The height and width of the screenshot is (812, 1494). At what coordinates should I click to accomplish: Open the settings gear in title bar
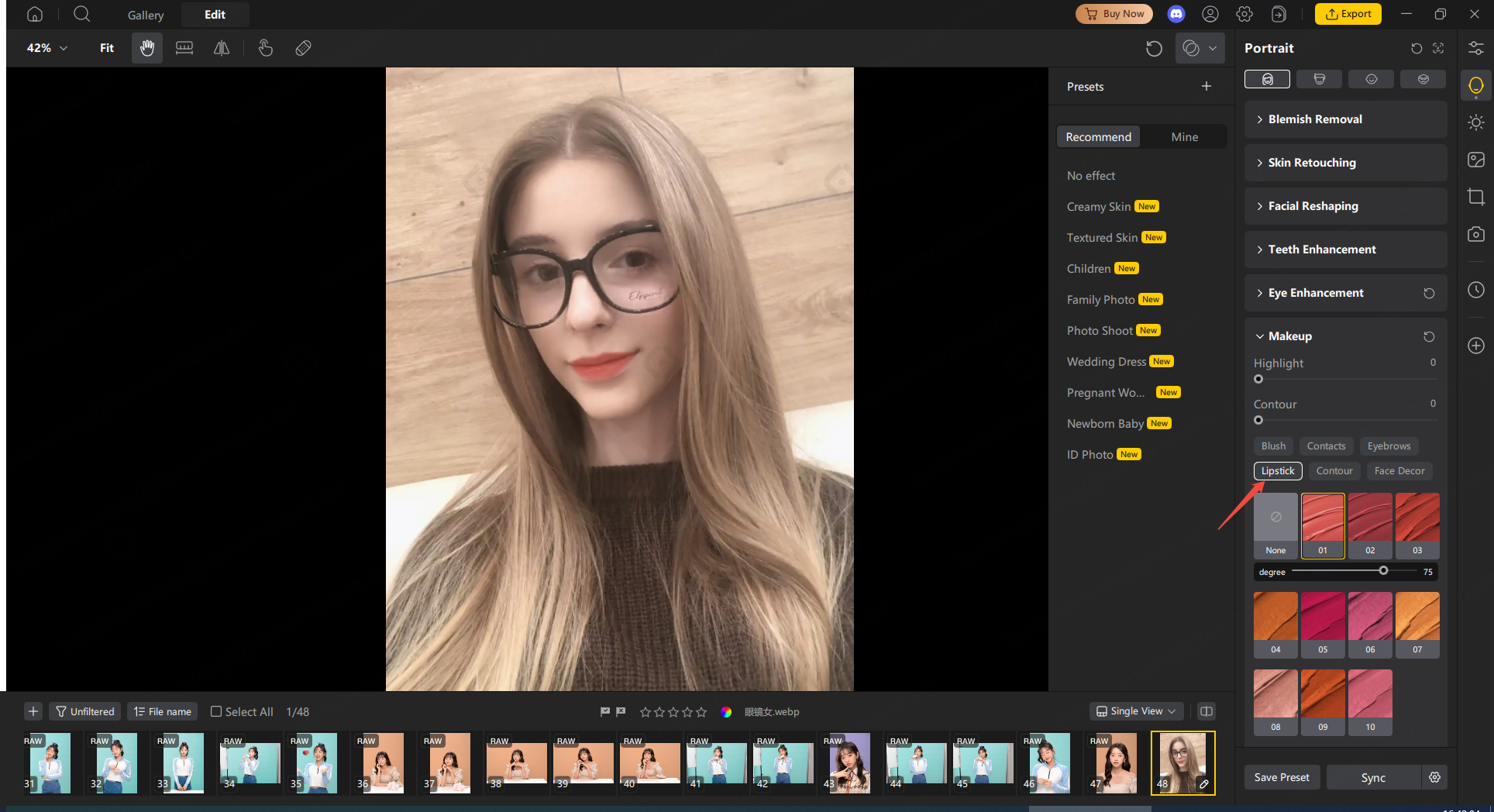1244,14
